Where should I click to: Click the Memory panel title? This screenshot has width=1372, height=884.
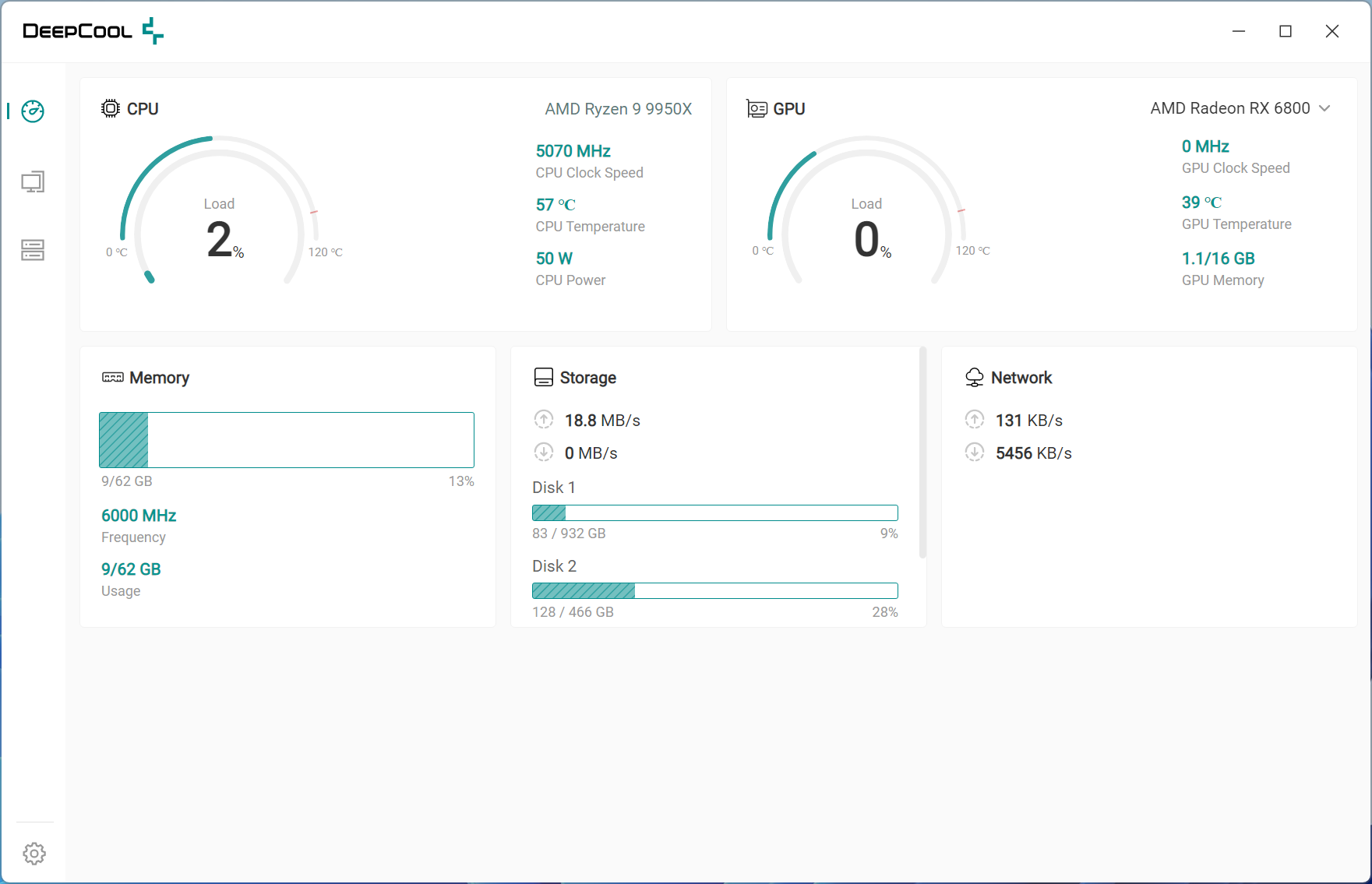[159, 378]
